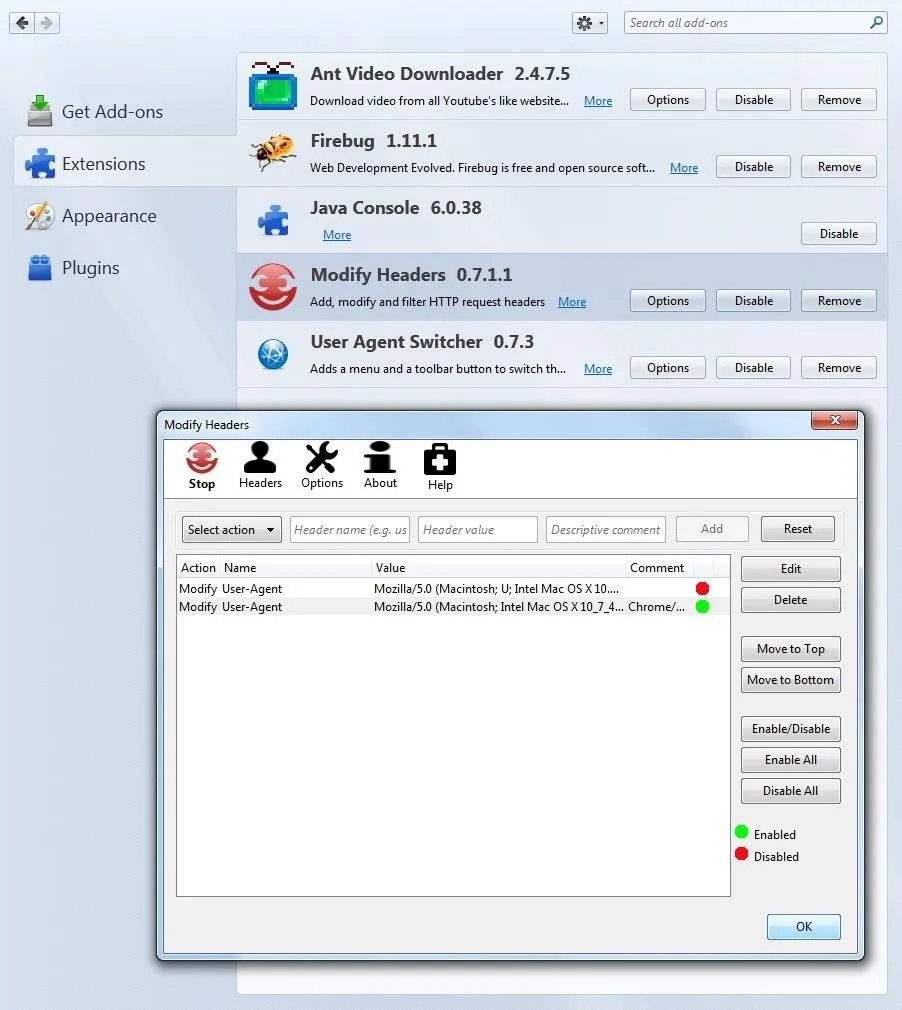902x1010 pixels.
Task: Click Options for Ant Video Downloader
Action: (667, 100)
